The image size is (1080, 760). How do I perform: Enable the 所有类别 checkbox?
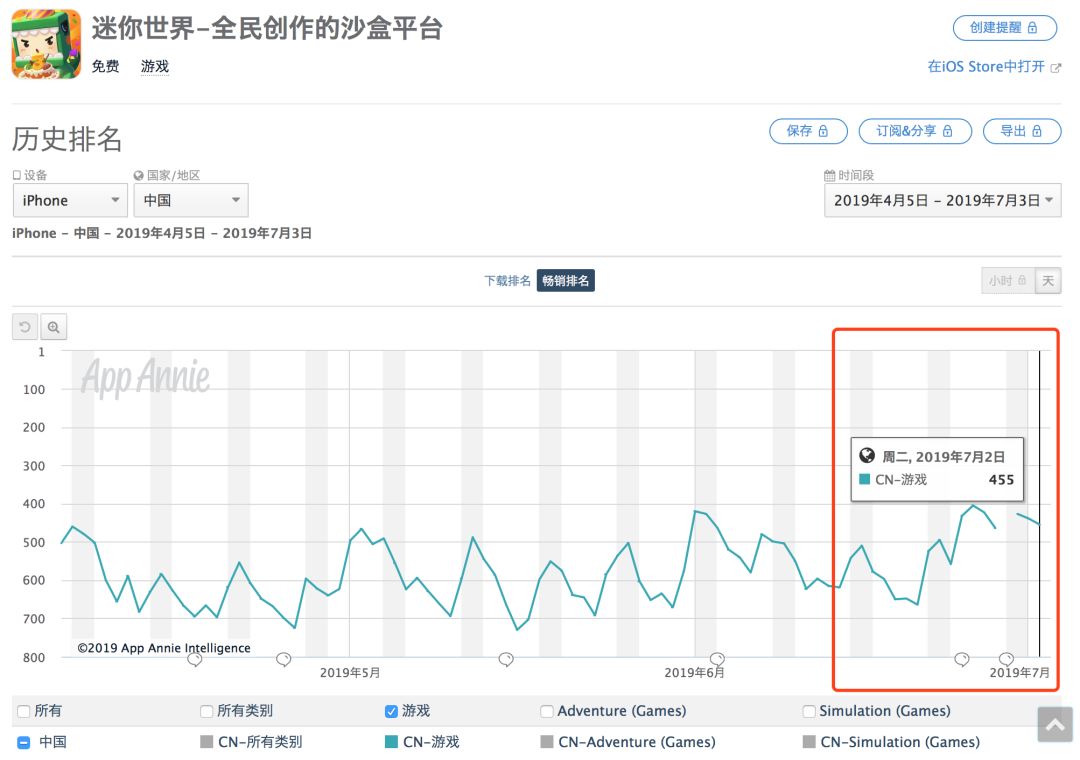(x=206, y=711)
